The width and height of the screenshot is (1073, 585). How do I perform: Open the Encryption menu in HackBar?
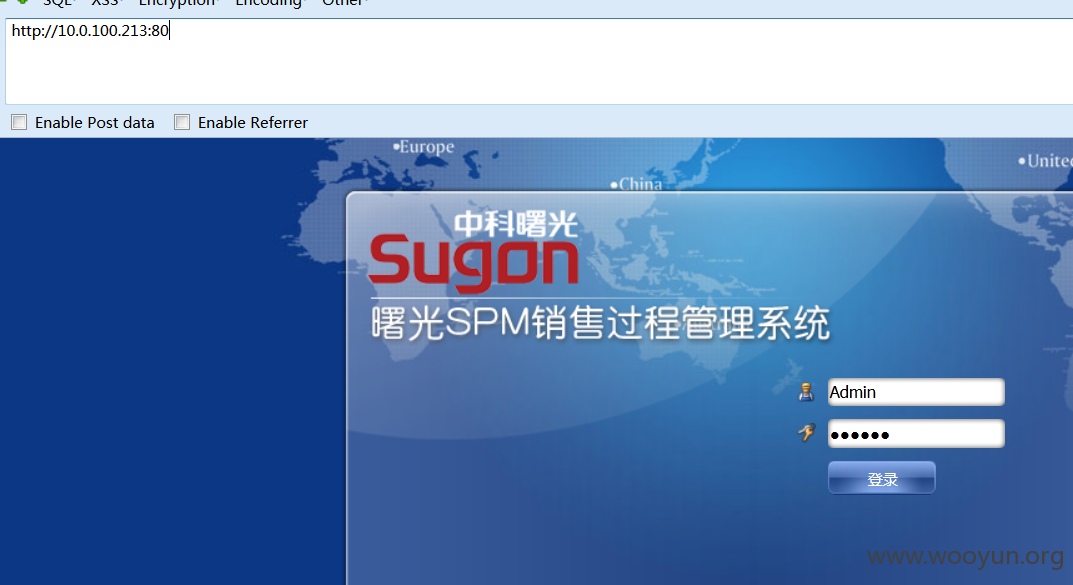[x=177, y=3]
